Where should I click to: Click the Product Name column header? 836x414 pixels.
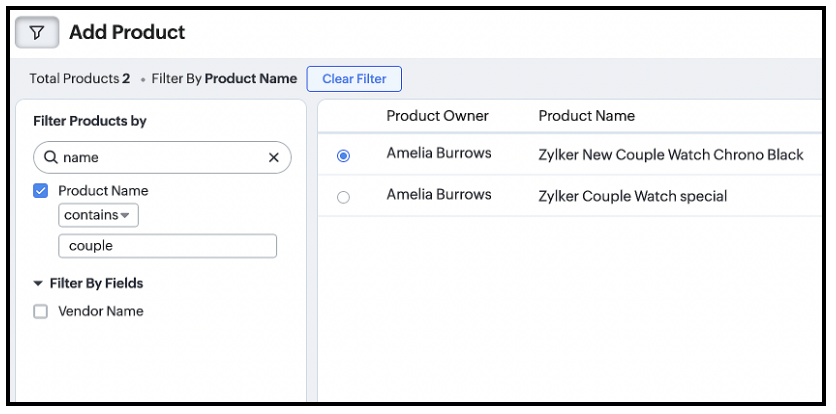(586, 116)
